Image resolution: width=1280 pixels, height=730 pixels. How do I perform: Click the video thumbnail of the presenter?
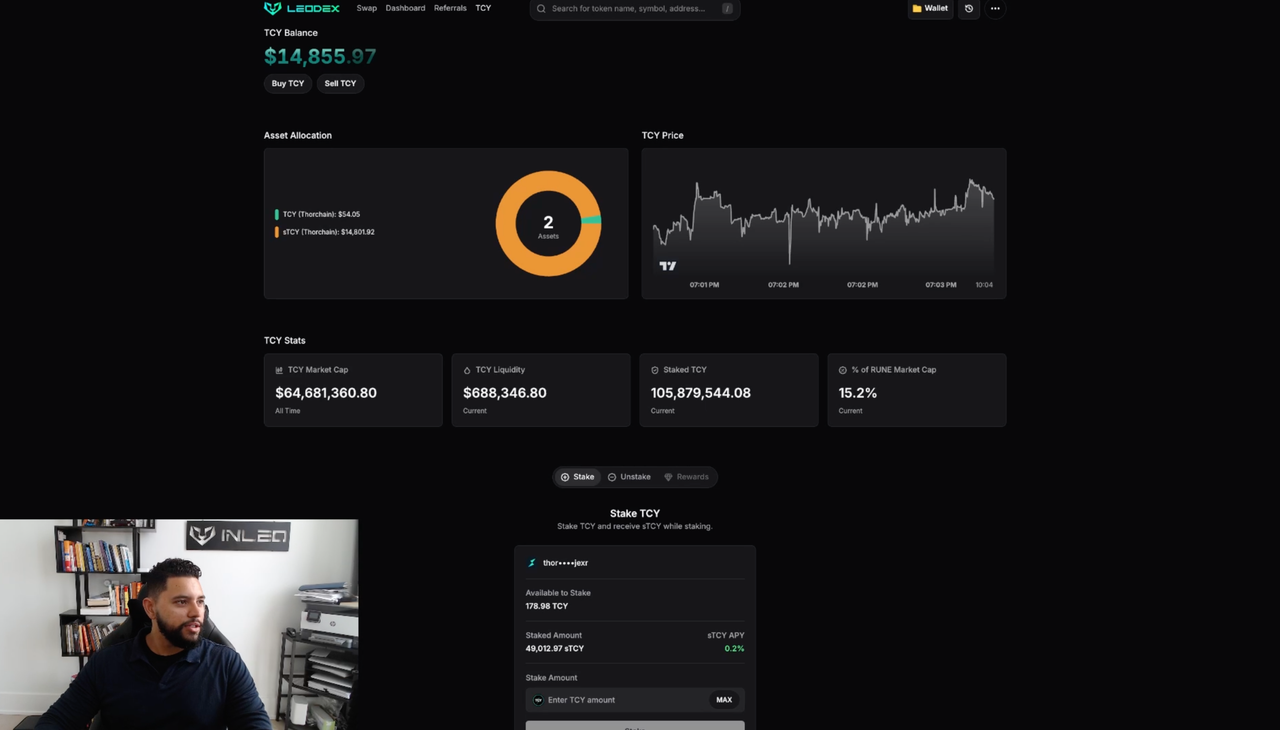click(179, 624)
